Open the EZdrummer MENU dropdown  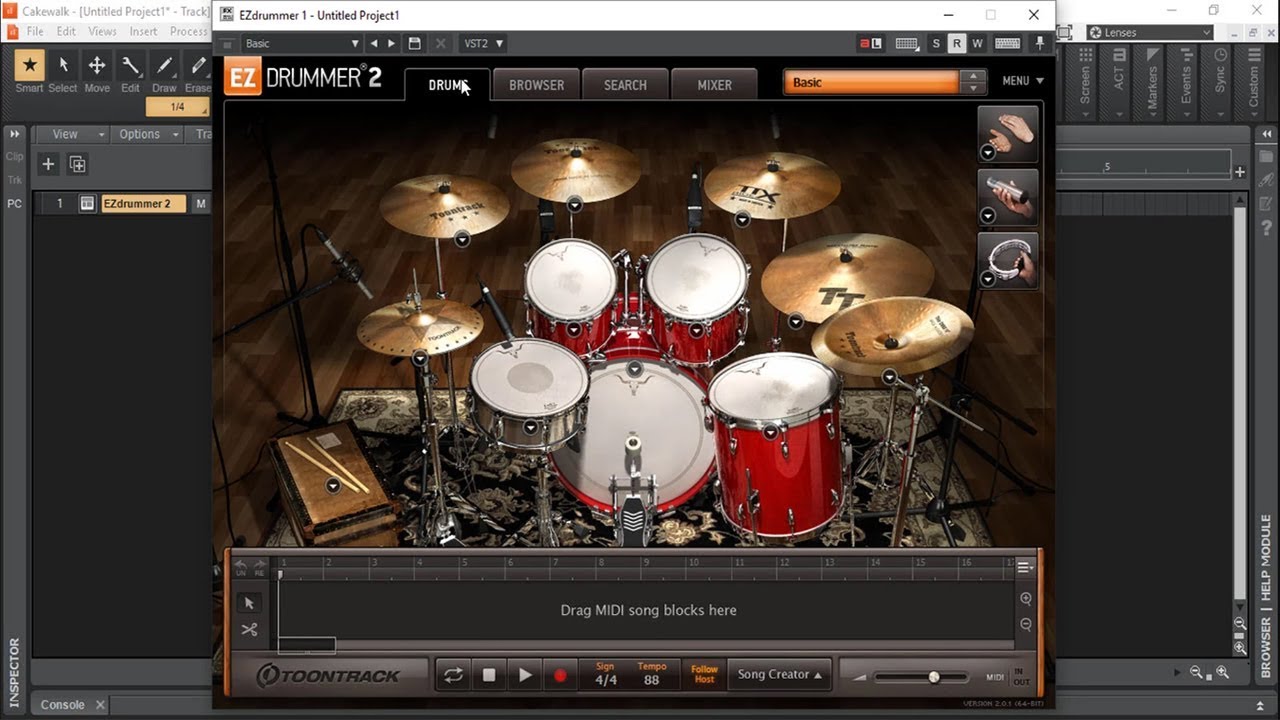pos(1023,81)
